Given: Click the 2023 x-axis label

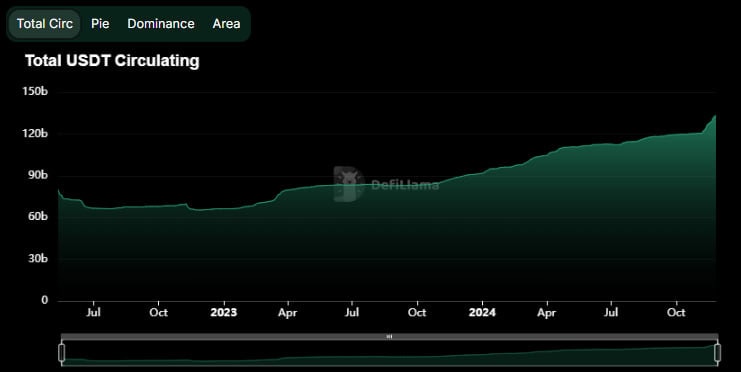Looking at the screenshot, I should (224, 312).
